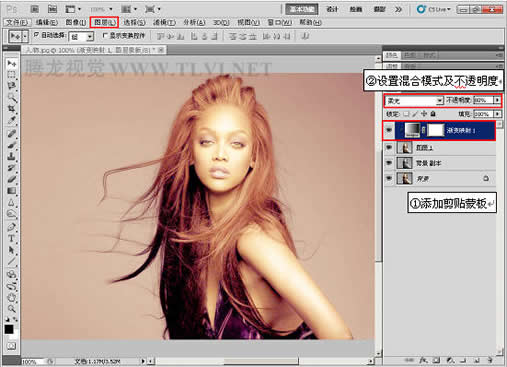This screenshot has height=367, width=507.
Task: Select the Brush tool
Action: click(x=12, y=145)
